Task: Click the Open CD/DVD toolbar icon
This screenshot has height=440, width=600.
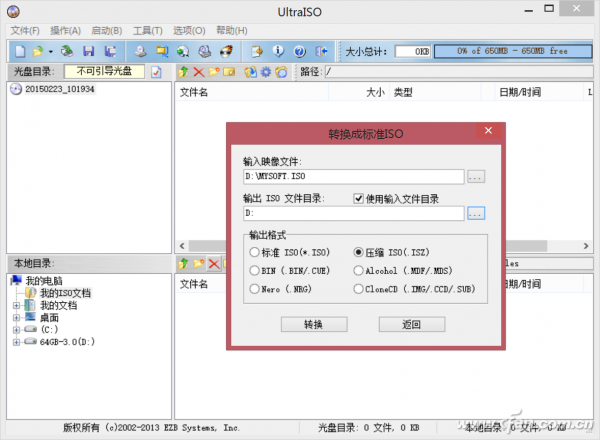Action: (x=67, y=51)
